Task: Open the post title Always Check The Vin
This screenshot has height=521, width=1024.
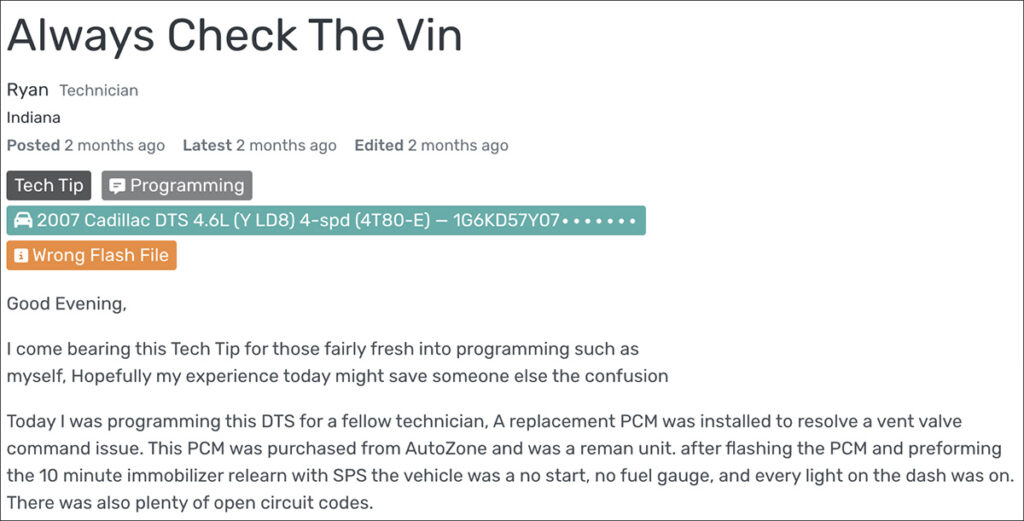Action: tap(235, 36)
